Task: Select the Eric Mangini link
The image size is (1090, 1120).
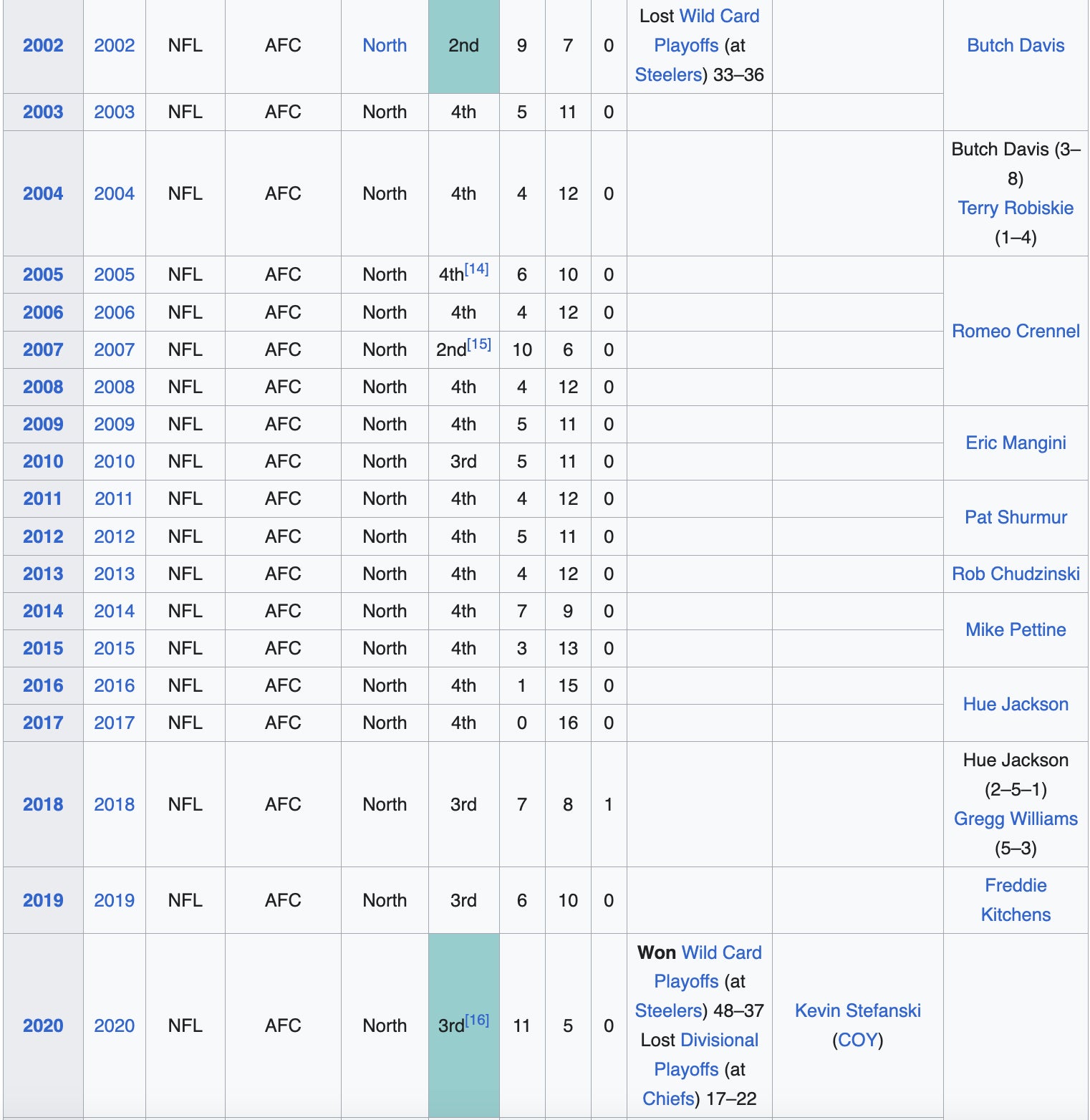Action: [x=1015, y=443]
